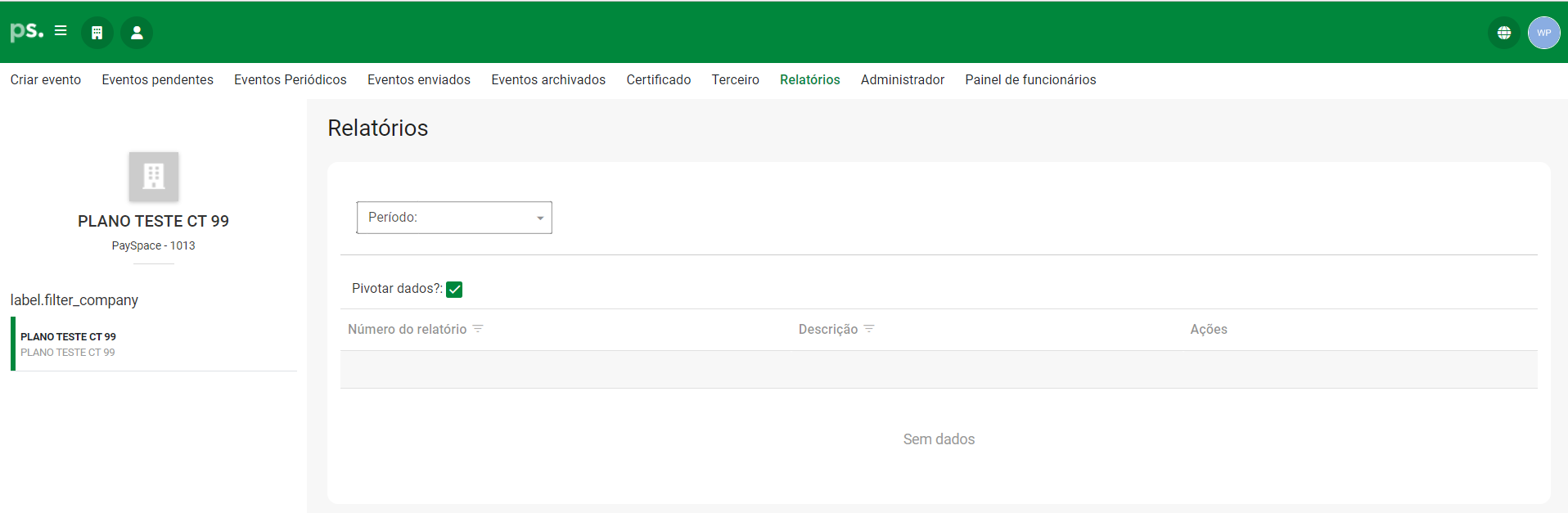Open the Certificado tab
Viewport: 1568px width, 513px height.
point(658,79)
